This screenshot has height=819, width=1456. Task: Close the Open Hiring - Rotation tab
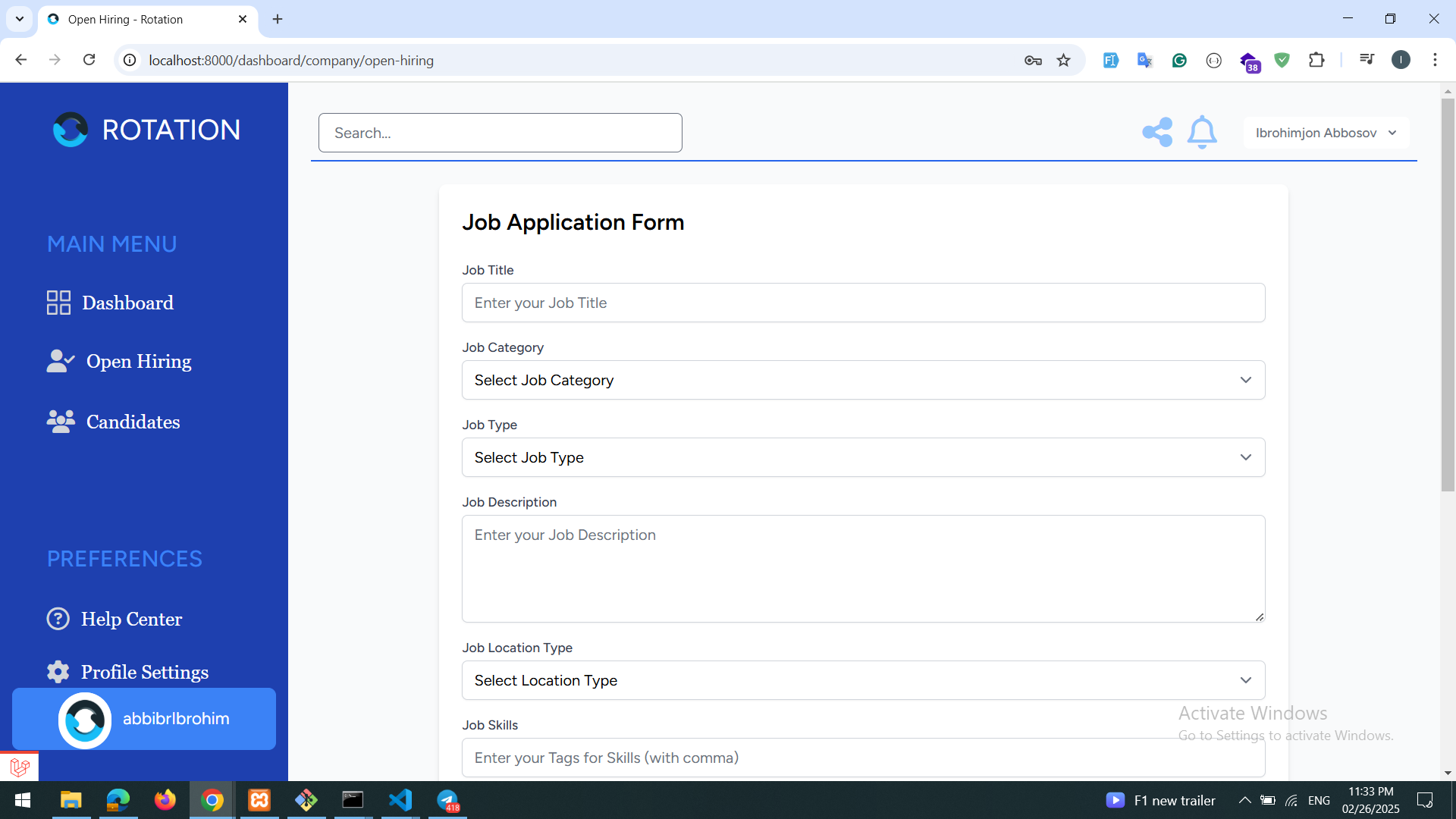[x=243, y=19]
